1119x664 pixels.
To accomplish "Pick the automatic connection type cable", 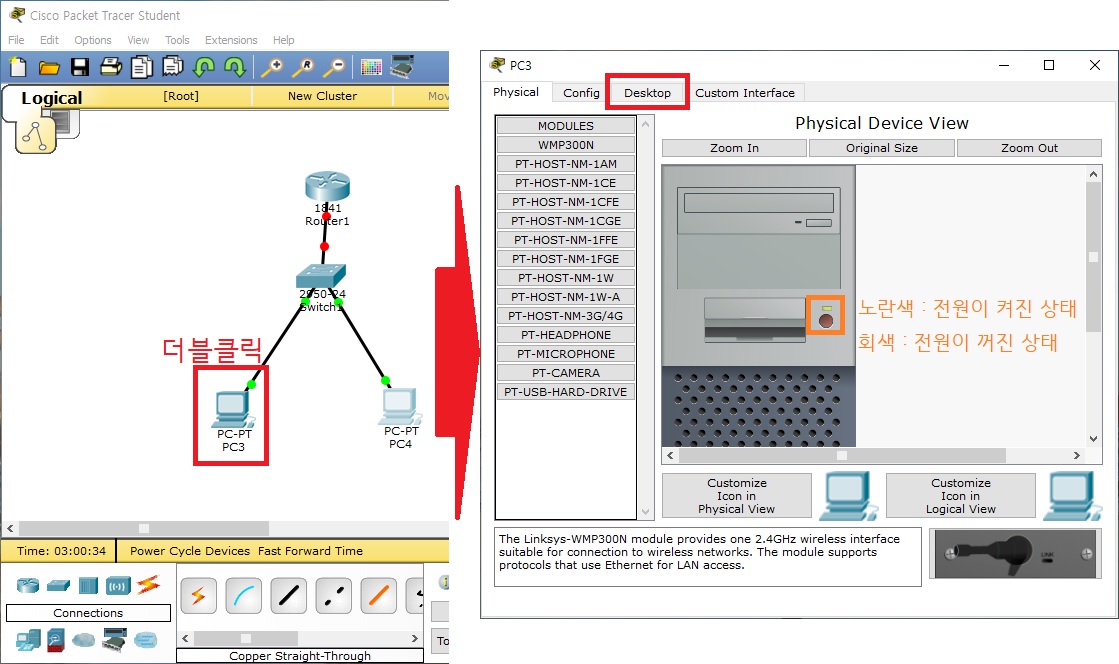I will (x=198, y=595).
